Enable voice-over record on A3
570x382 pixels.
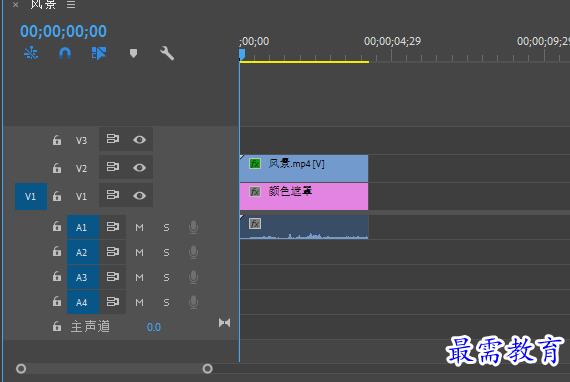[193, 277]
